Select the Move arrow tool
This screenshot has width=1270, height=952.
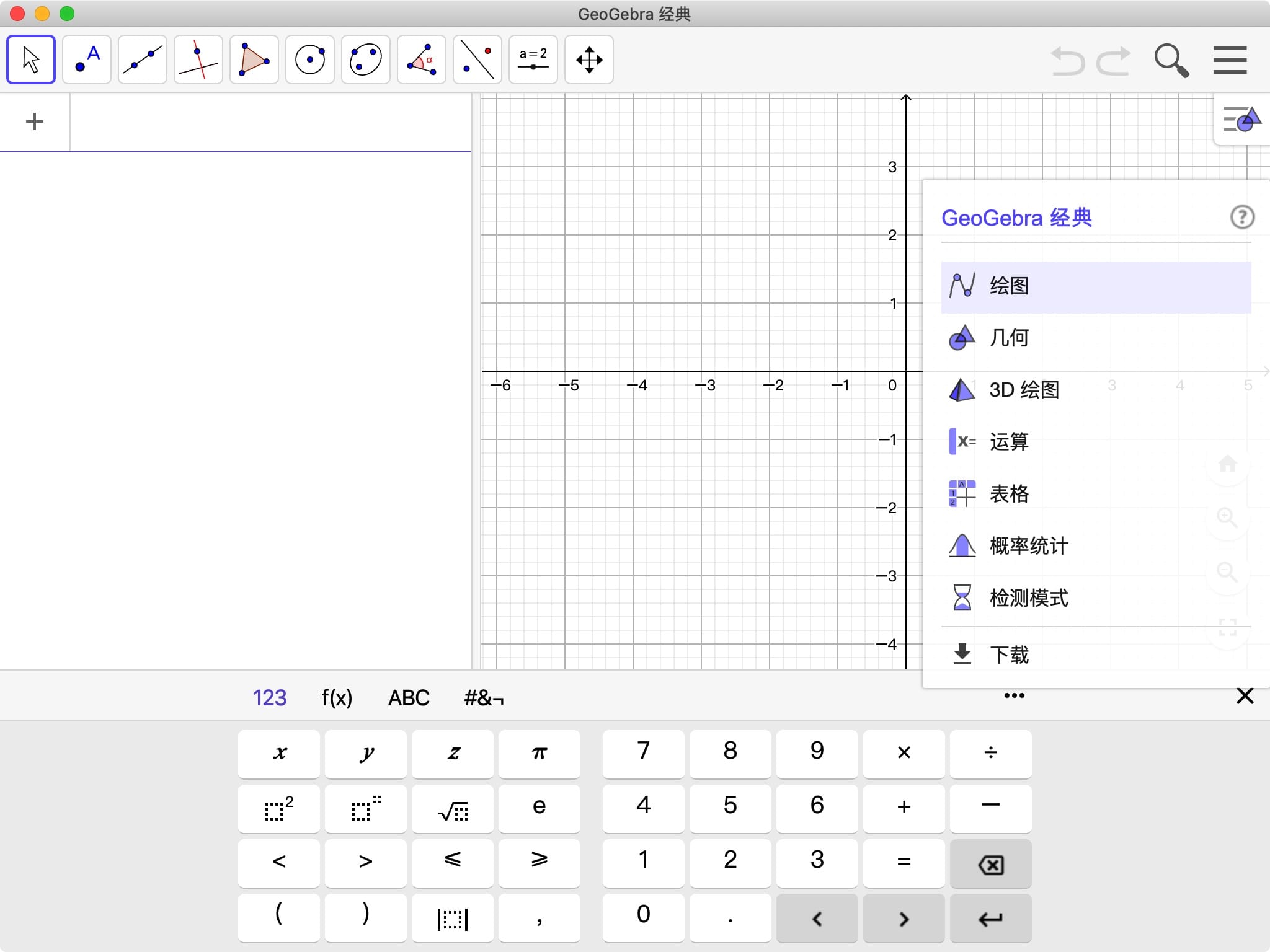click(31, 60)
